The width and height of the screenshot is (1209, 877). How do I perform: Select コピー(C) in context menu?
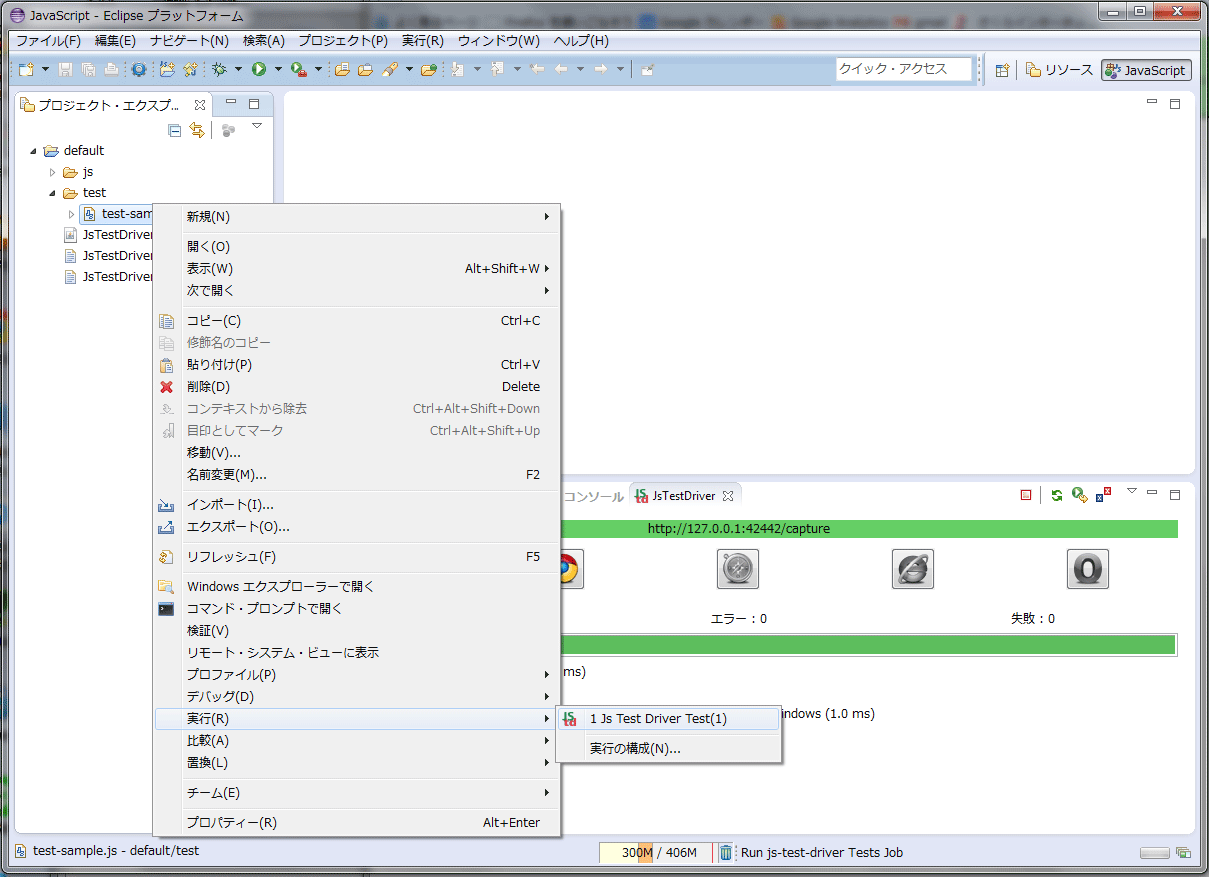(356, 321)
